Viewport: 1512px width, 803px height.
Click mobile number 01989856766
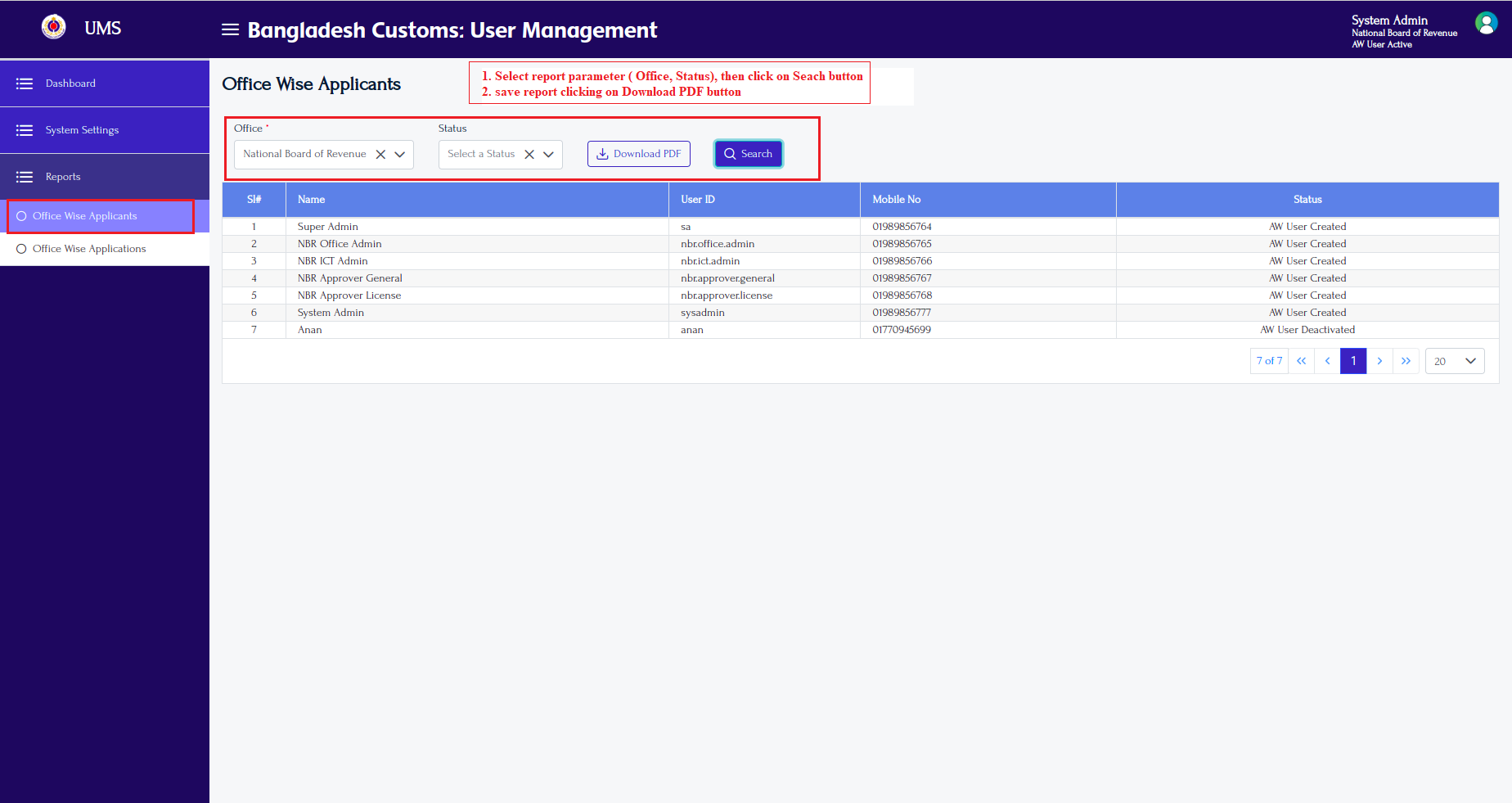click(x=902, y=261)
